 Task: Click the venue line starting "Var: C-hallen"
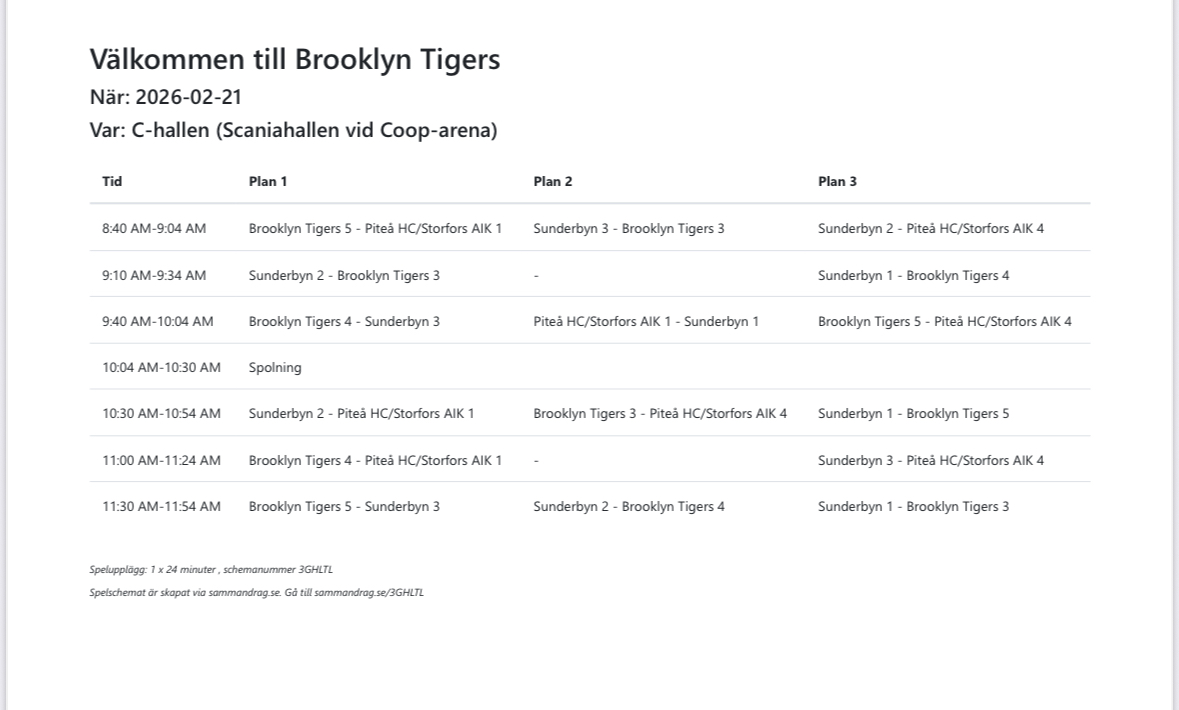[x=293, y=130]
